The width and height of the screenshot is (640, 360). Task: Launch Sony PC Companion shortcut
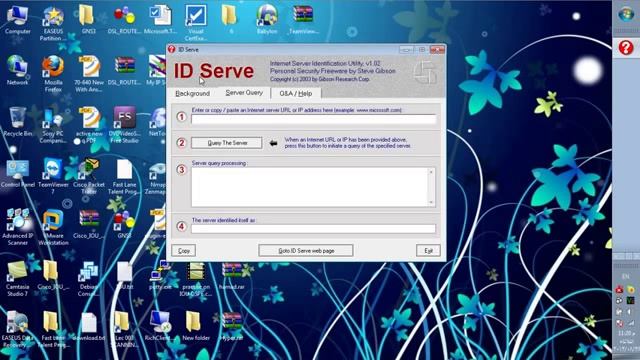tap(53, 125)
